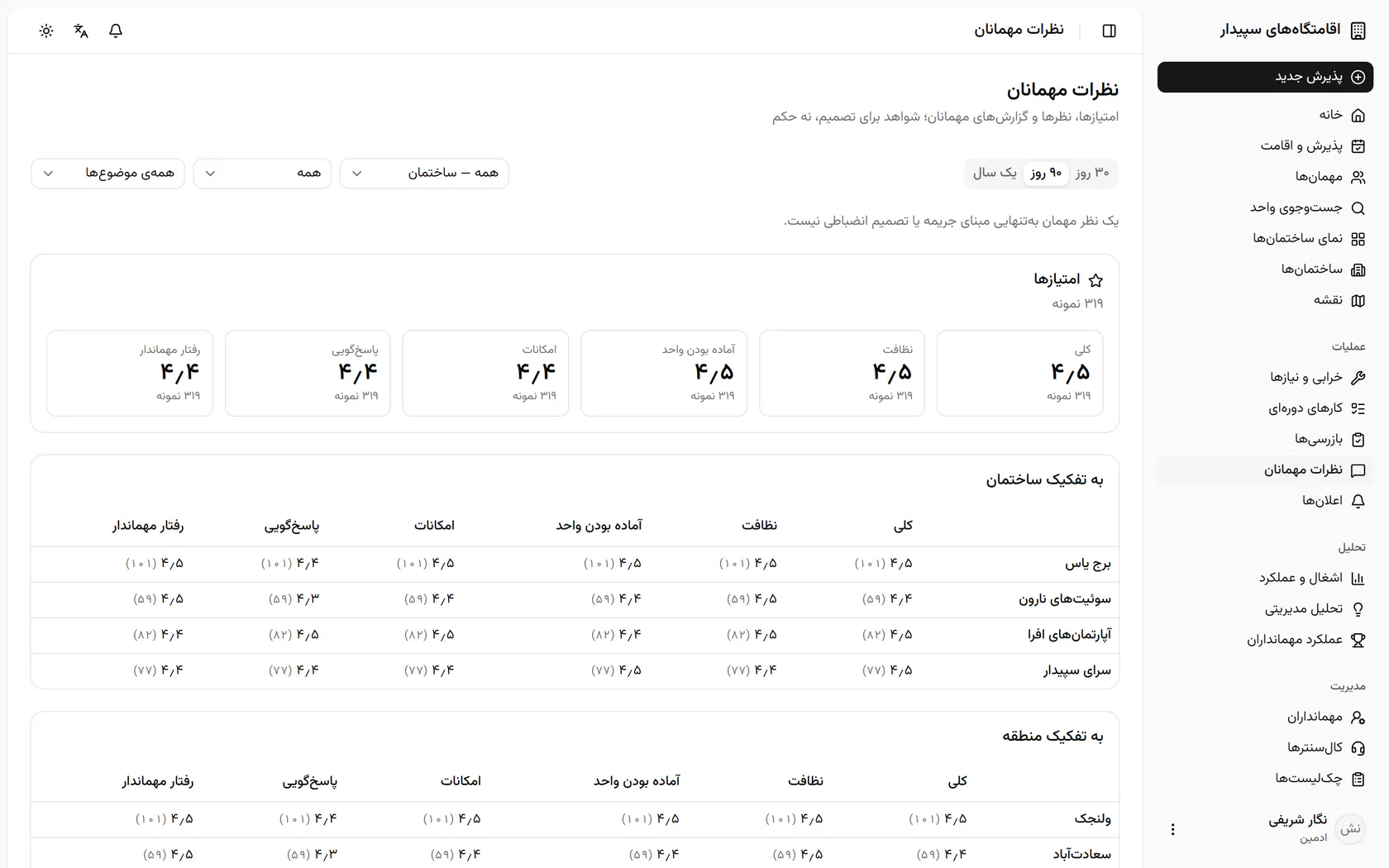Click the people icon beside مهمان‌ها
Image resolution: width=1389 pixels, height=868 pixels.
coord(1358,177)
